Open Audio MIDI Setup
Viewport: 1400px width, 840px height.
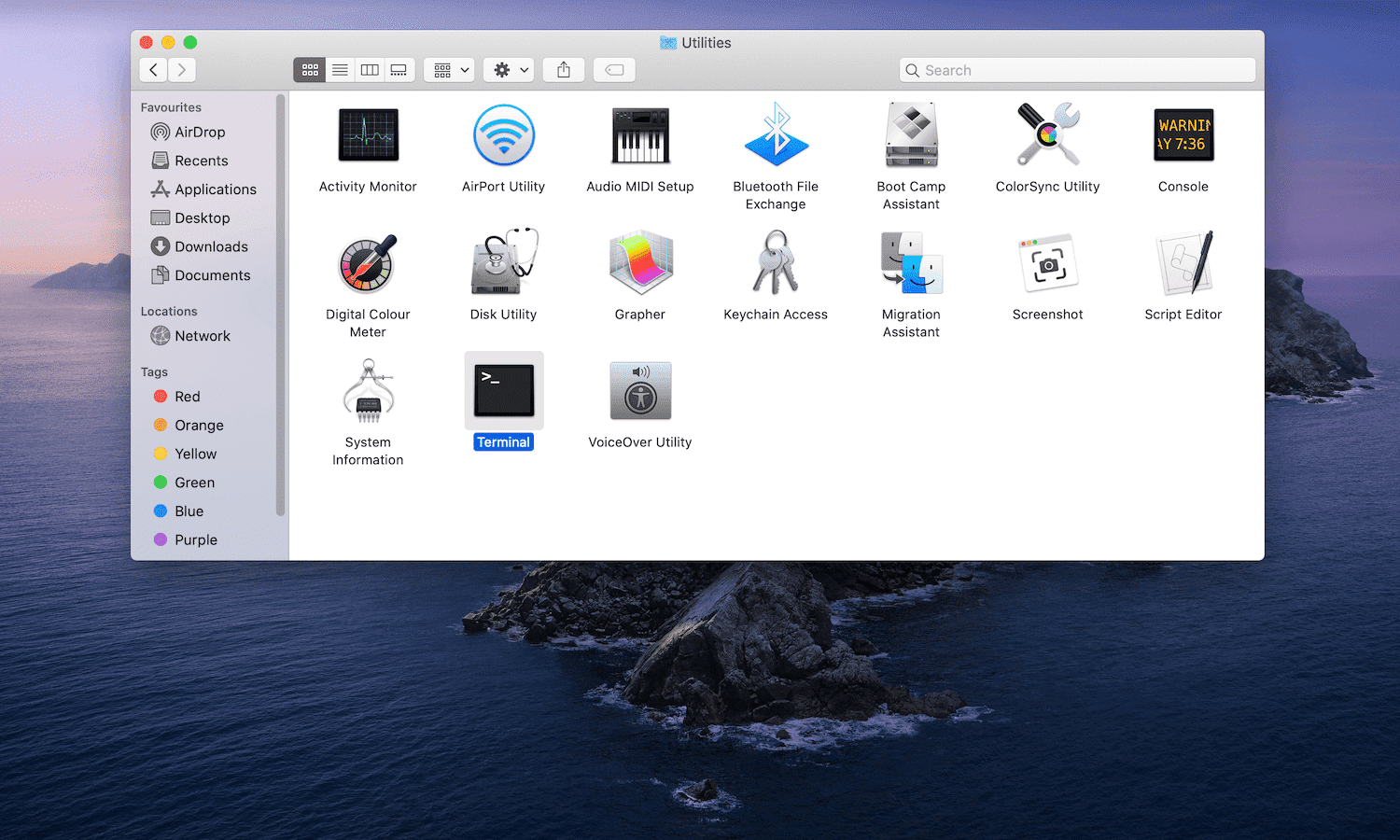(639, 134)
